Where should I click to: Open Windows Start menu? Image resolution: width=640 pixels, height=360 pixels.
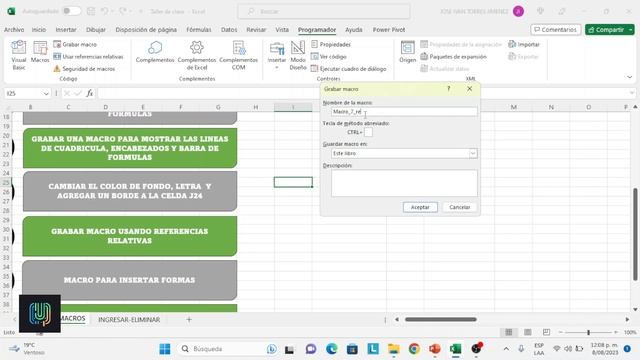pos(165,349)
